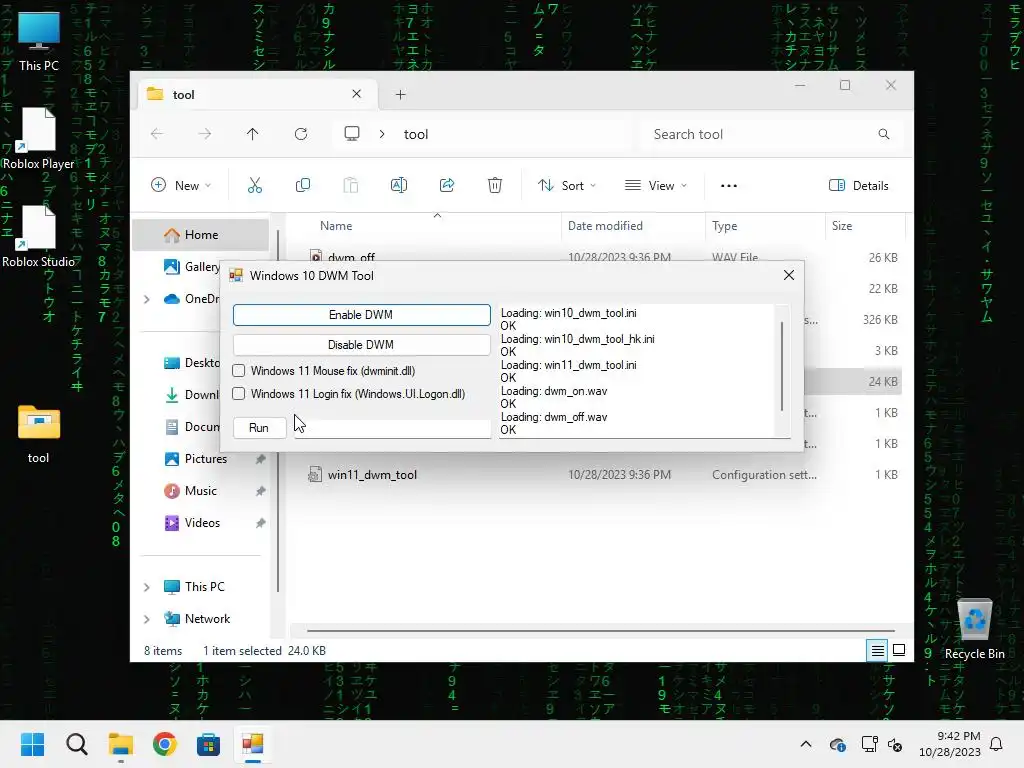Click the Share icon in Explorer toolbar
The image size is (1024, 768).
[x=447, y=185]
